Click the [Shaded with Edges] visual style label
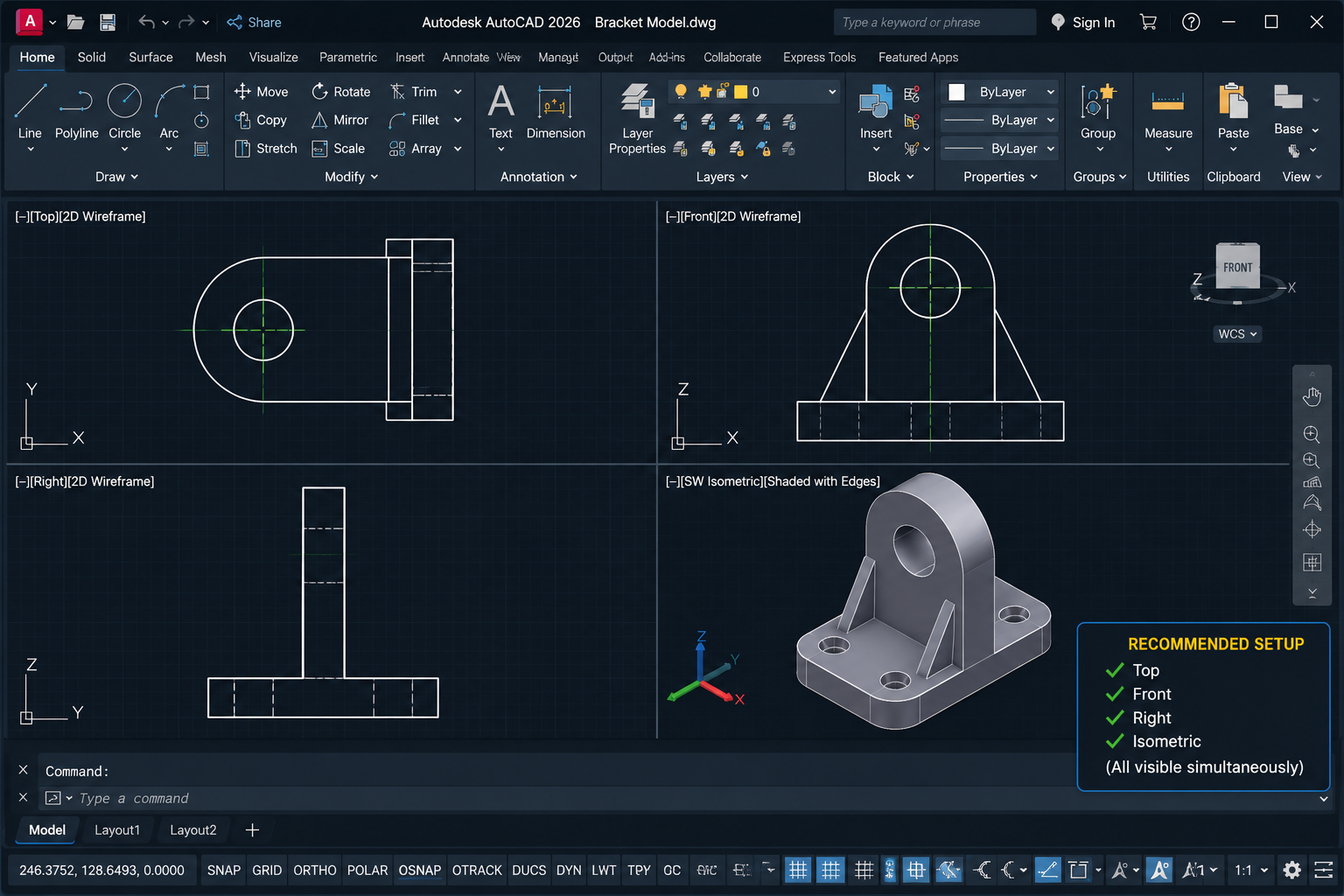Viewport: 1344px width, 896px height. (x=822, y=481)
